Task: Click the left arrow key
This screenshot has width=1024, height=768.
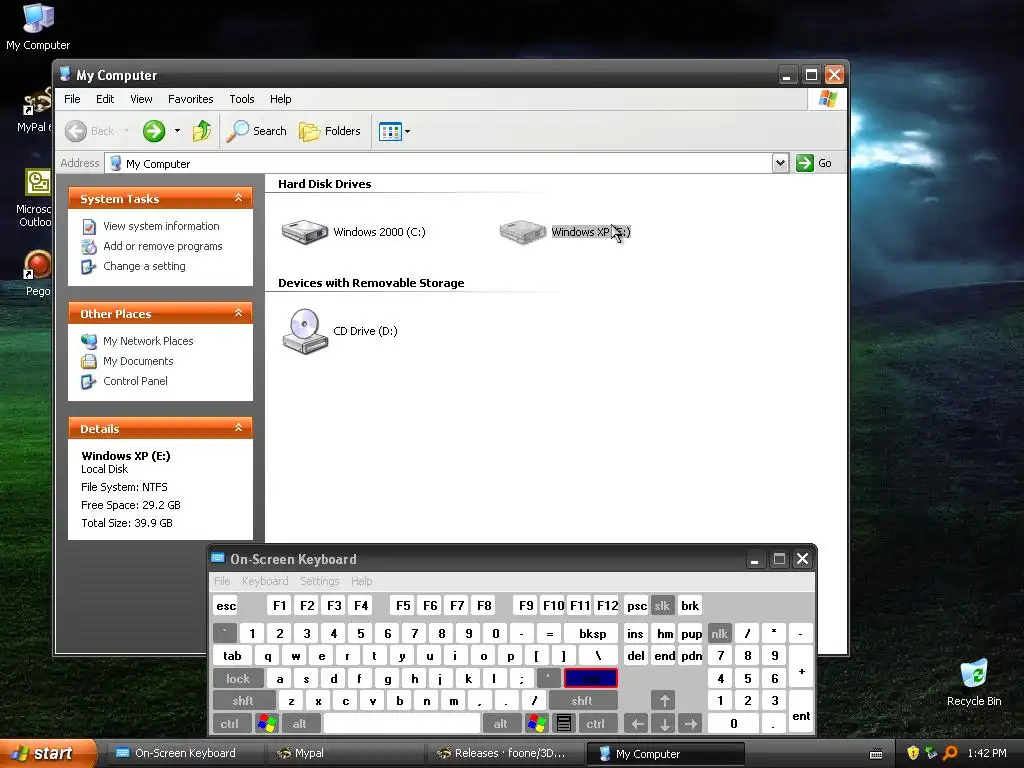Action: 637,724
